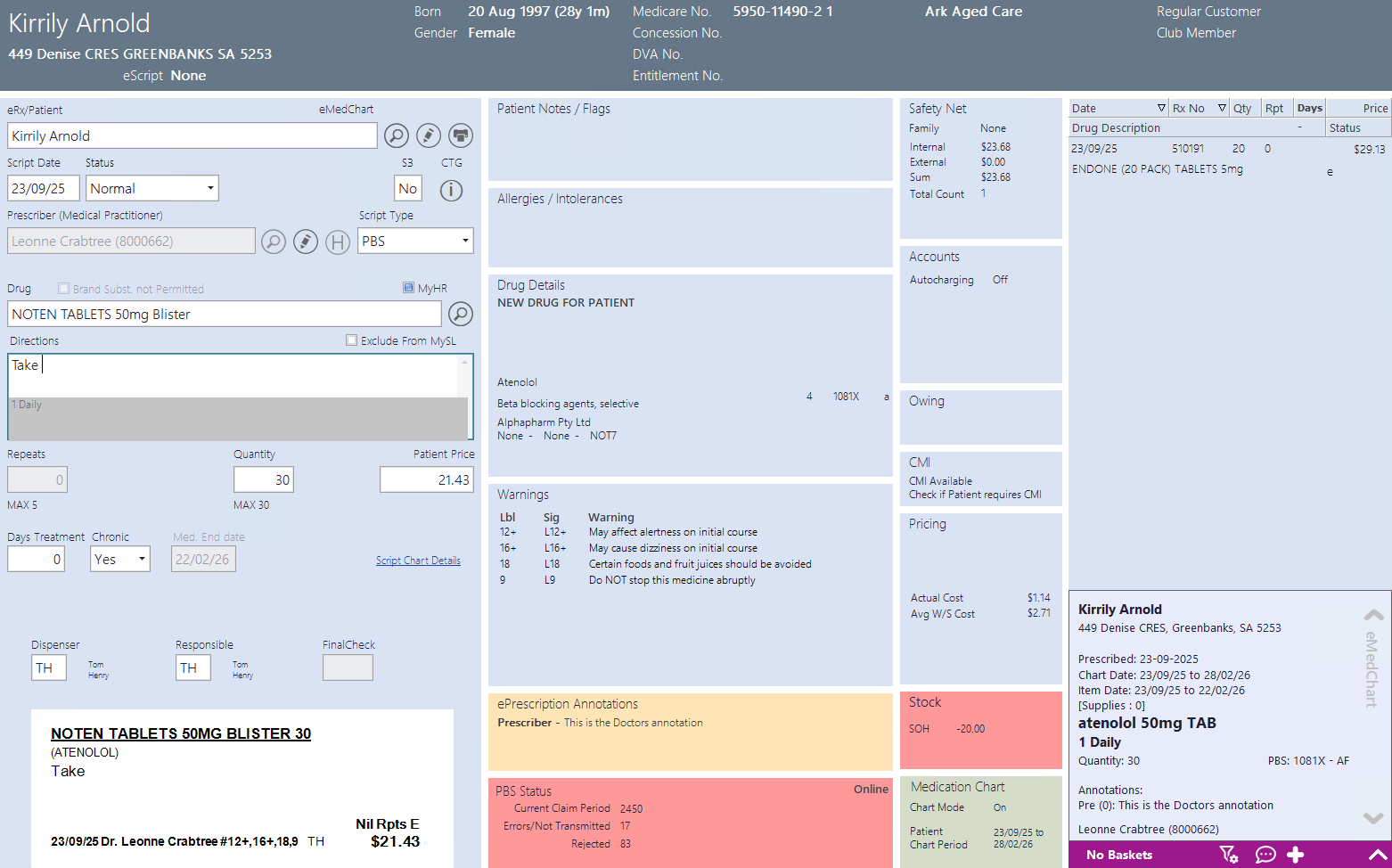Click into the Quantity input field

264,479
